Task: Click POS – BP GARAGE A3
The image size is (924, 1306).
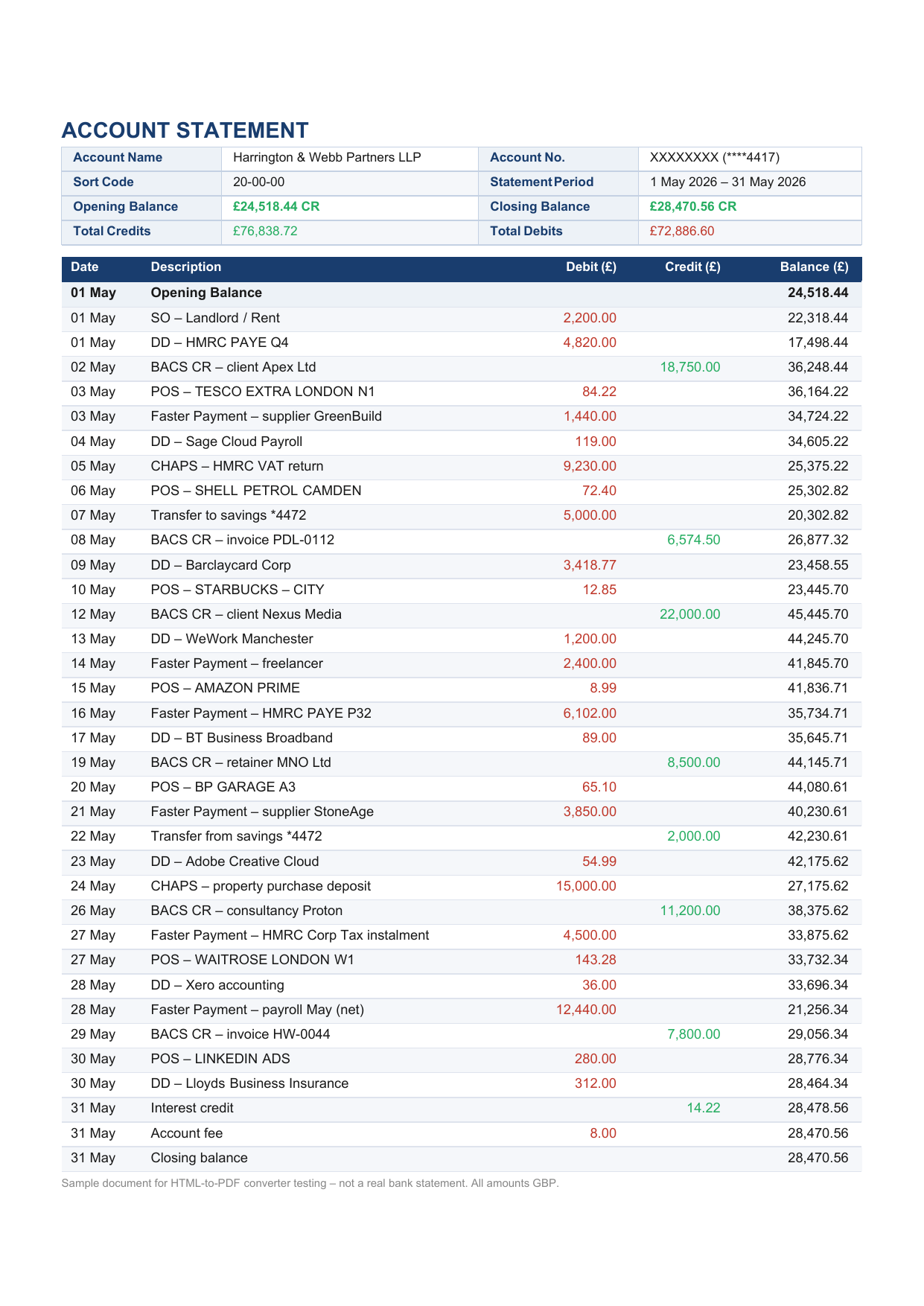Action: pyautogui.click(x=223, y=787)
